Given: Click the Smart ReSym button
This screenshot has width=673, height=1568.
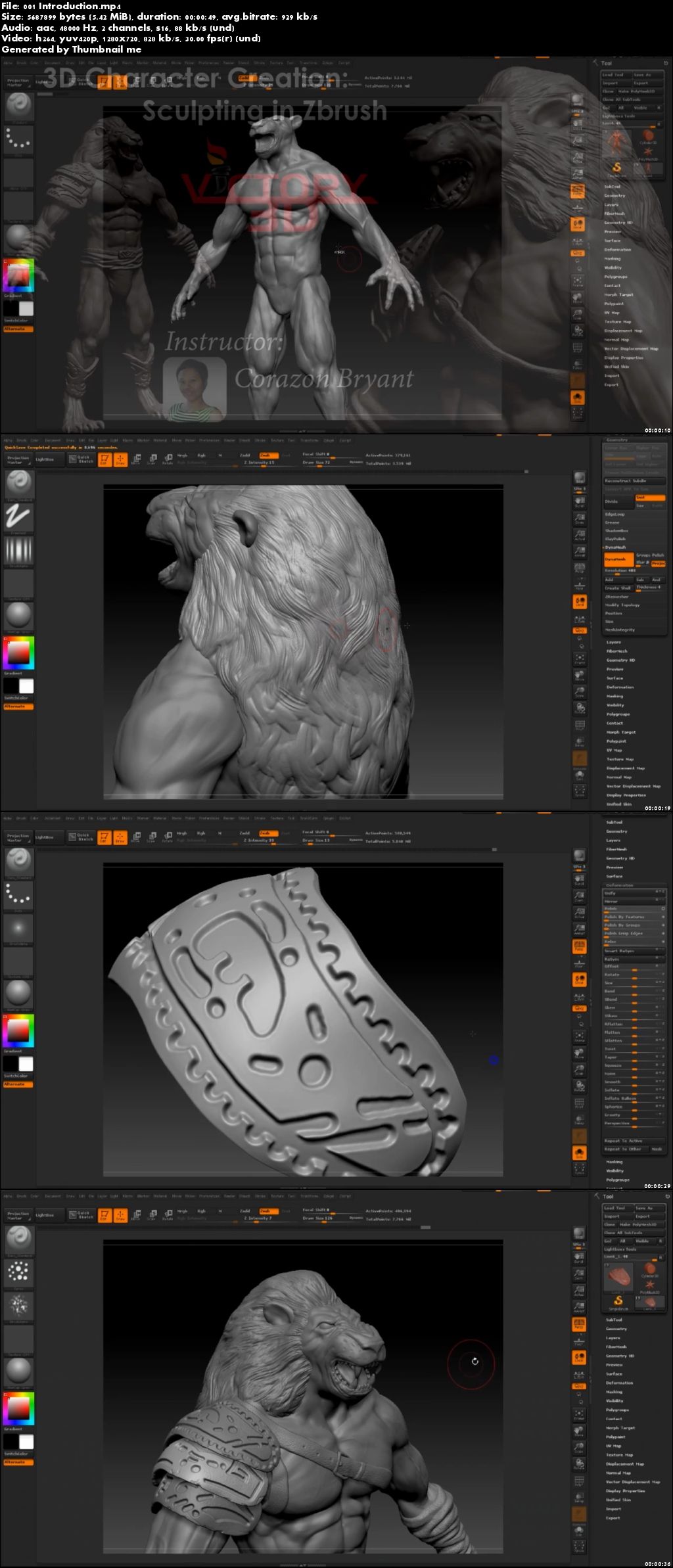Looking at the screenshot, I should 634,950.
